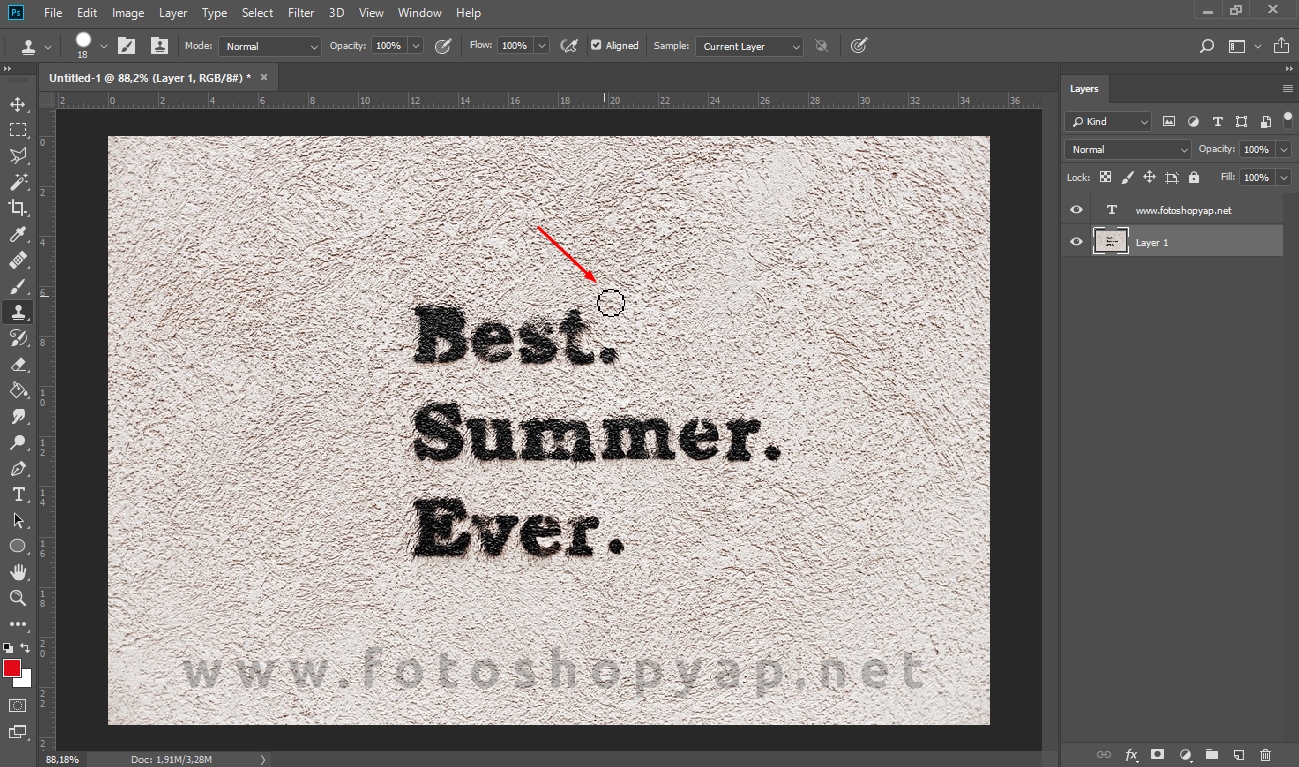This screenshot has height=767, width=1299.
Task: Toggle airbrush build-up effects
Action: tap(569, 46)
